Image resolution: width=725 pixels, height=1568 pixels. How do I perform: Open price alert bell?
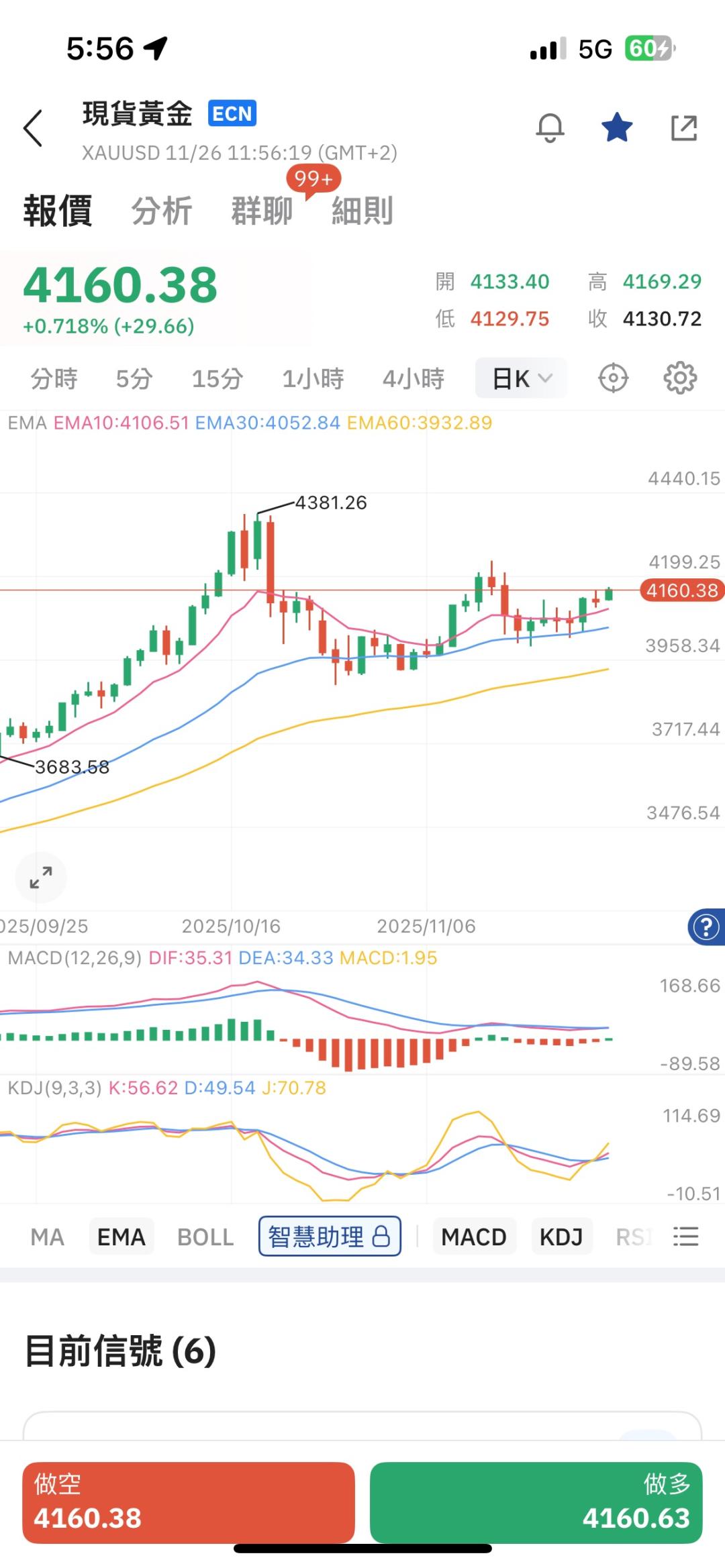(x=550, y=127)
